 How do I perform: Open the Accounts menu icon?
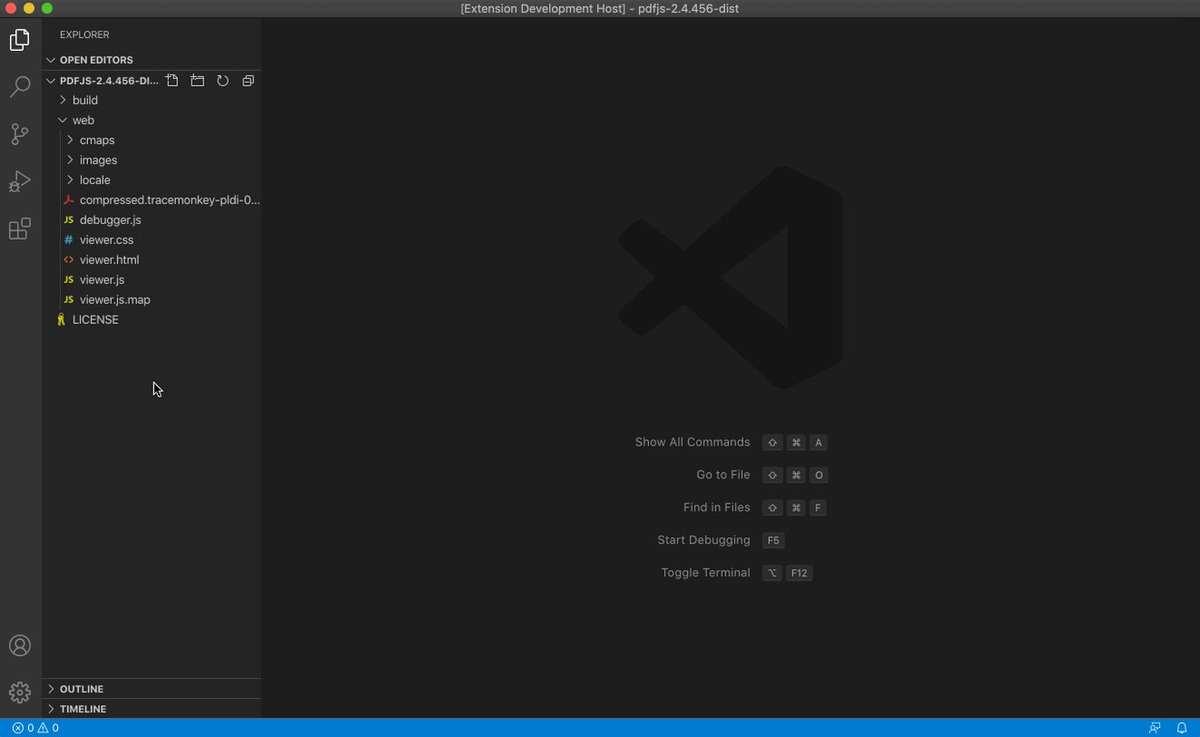click(20, 645)
